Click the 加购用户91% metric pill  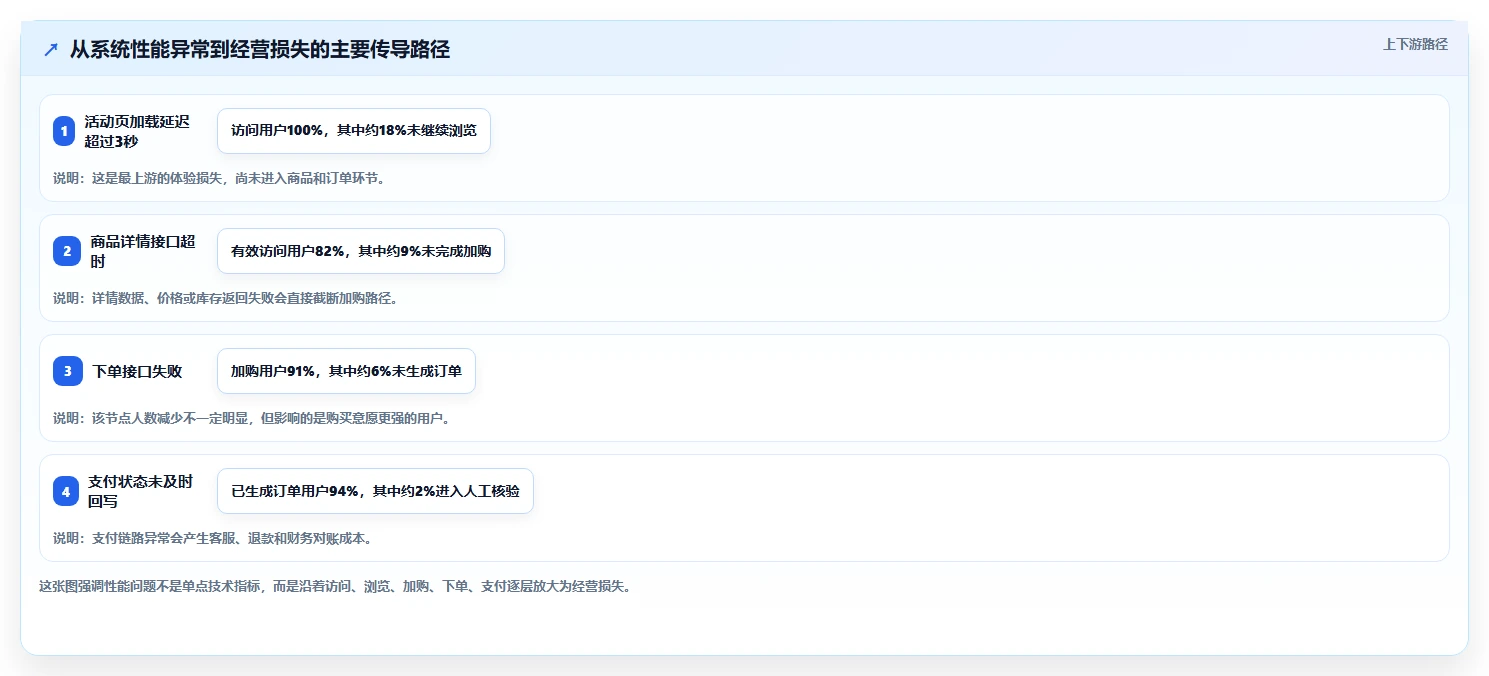tap(346, 371)
